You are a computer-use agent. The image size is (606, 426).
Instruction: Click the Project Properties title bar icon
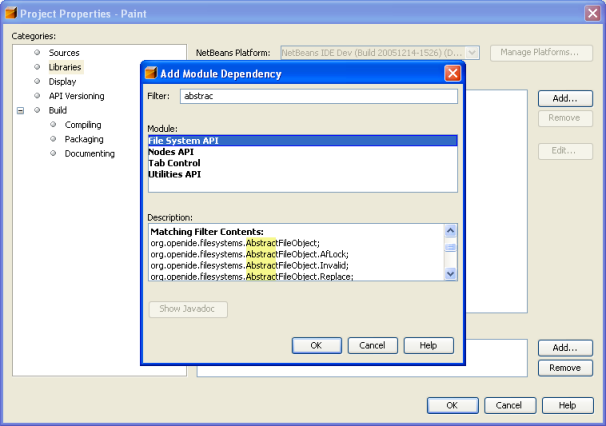click(x=11, y=13)
